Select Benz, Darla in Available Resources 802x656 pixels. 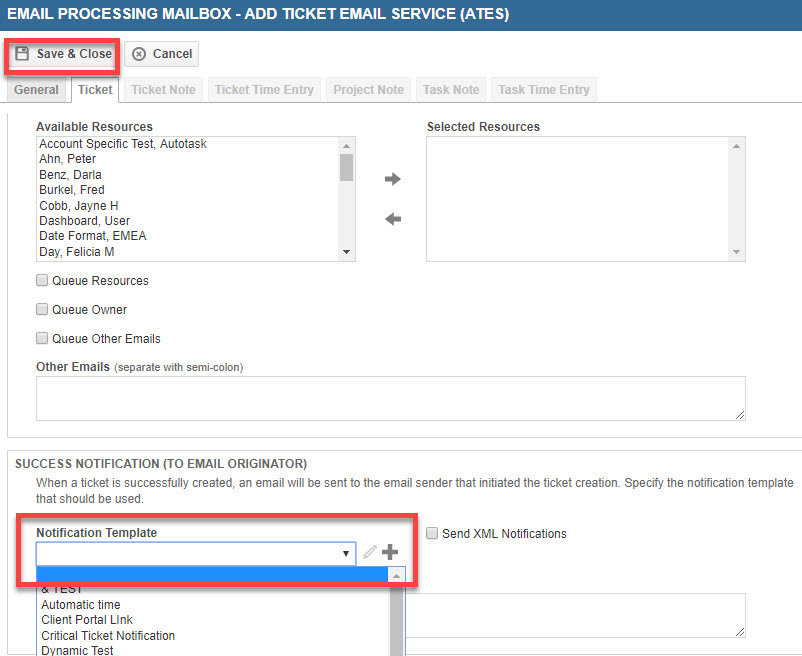71,174
